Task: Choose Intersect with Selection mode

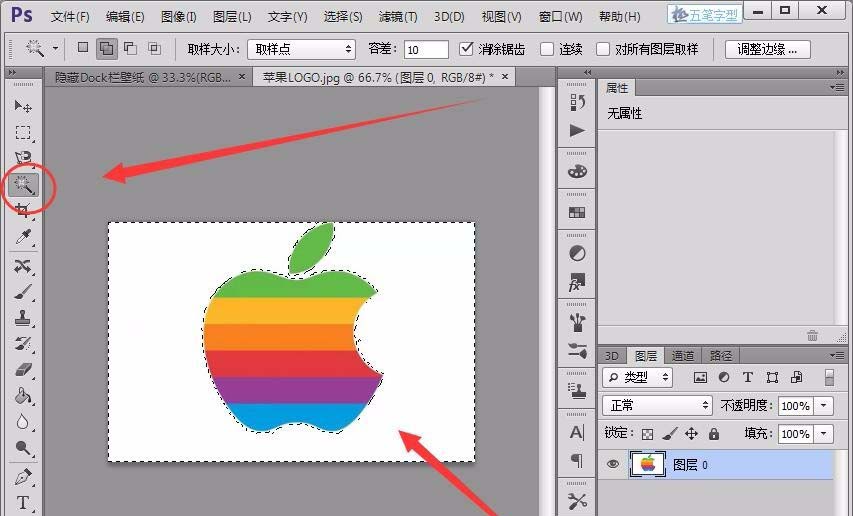Action: tap(154, 48)
